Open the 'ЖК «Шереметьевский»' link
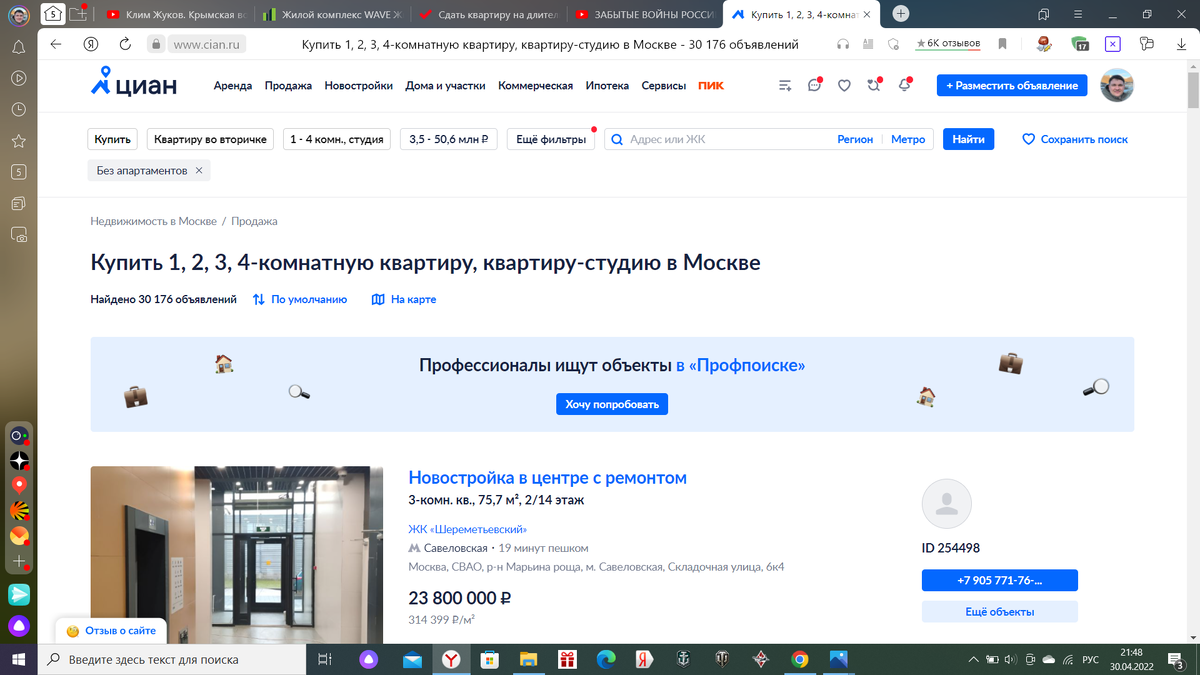Image resolution: width=1200 pixels, height=675 pixels. (x=467, y=529)
